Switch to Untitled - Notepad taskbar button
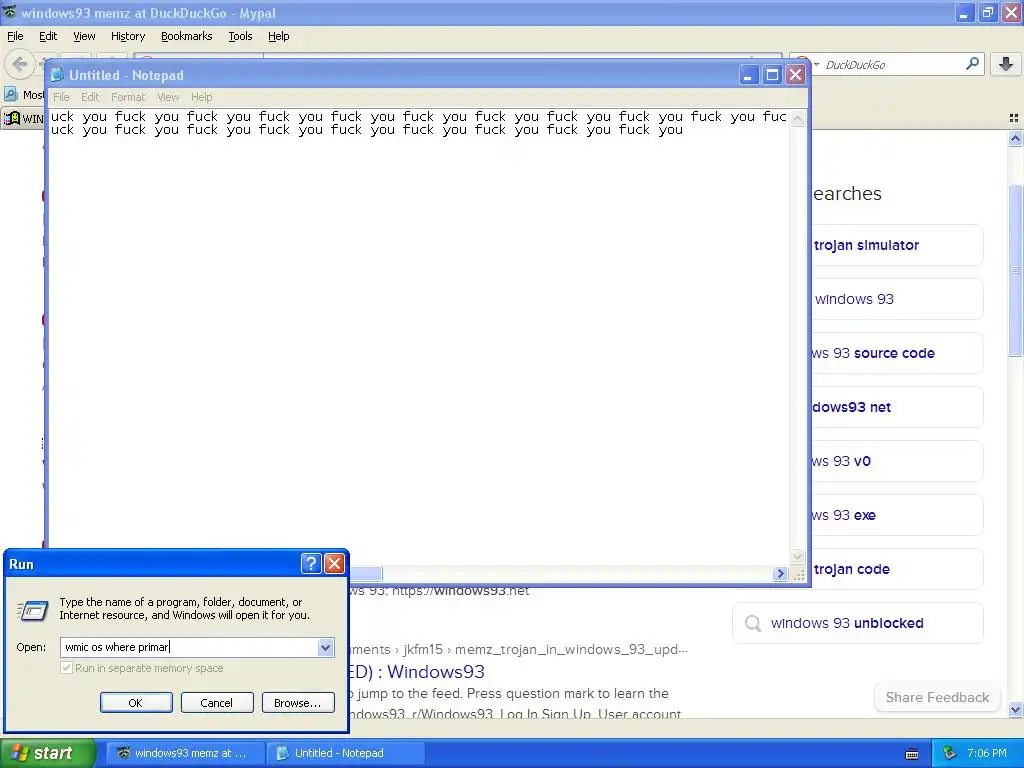Viewport: 1024px width, 768px height. pyautogui.click(x=346, y=753)
